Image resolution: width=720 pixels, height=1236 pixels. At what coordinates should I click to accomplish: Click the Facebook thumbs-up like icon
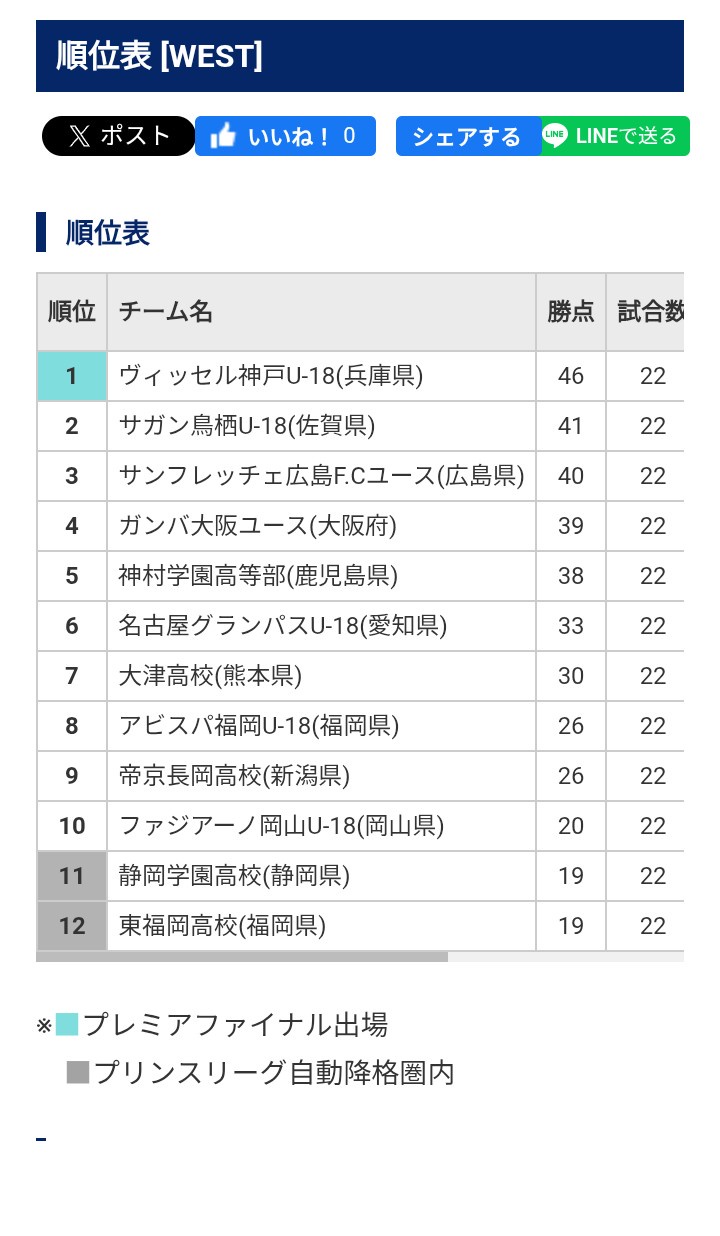click(x=223, y=136)
